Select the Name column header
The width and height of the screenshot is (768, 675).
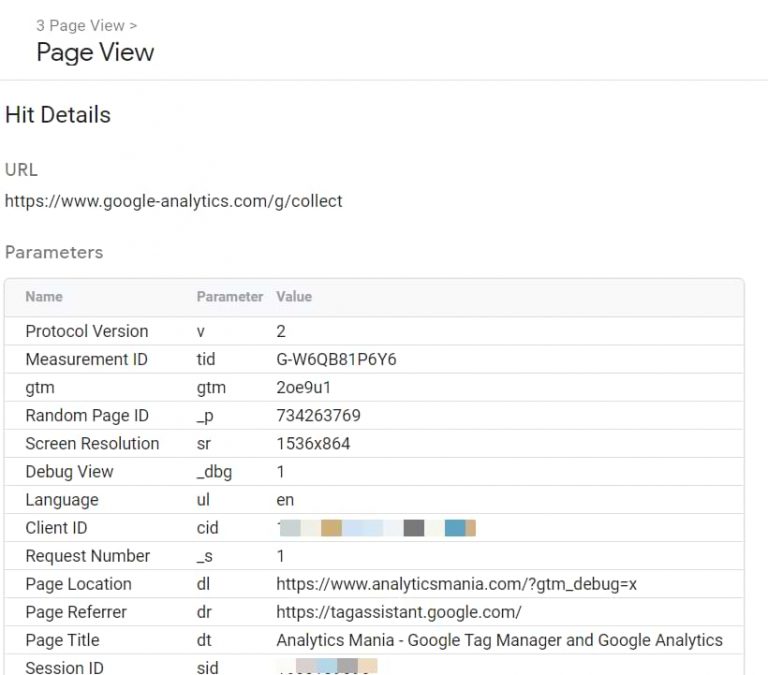43,296
